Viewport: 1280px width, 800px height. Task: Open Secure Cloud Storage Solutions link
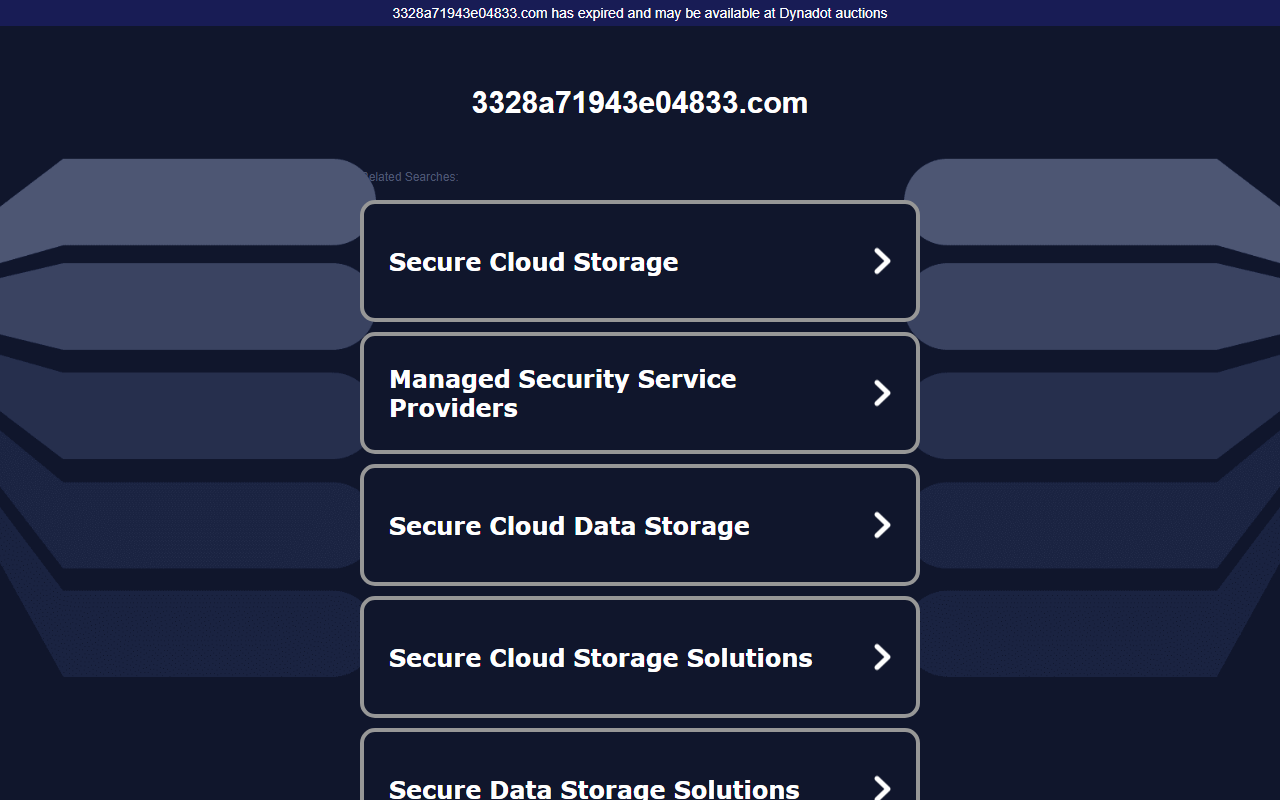639,657
